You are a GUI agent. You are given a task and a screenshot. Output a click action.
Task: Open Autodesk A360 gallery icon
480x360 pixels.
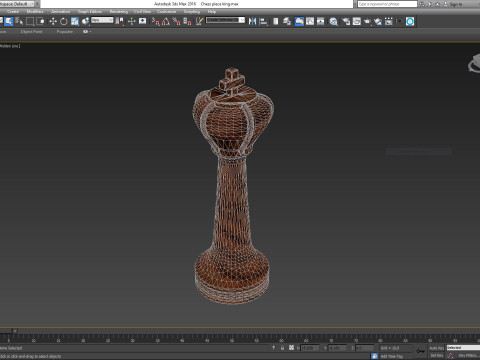(389, 21)
